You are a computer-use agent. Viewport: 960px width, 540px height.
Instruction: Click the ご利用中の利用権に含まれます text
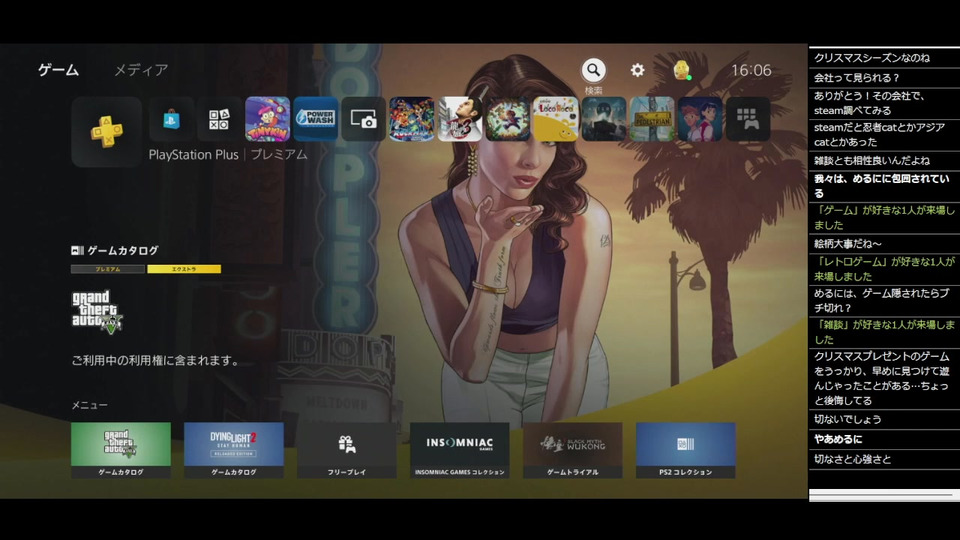point(156,361)
